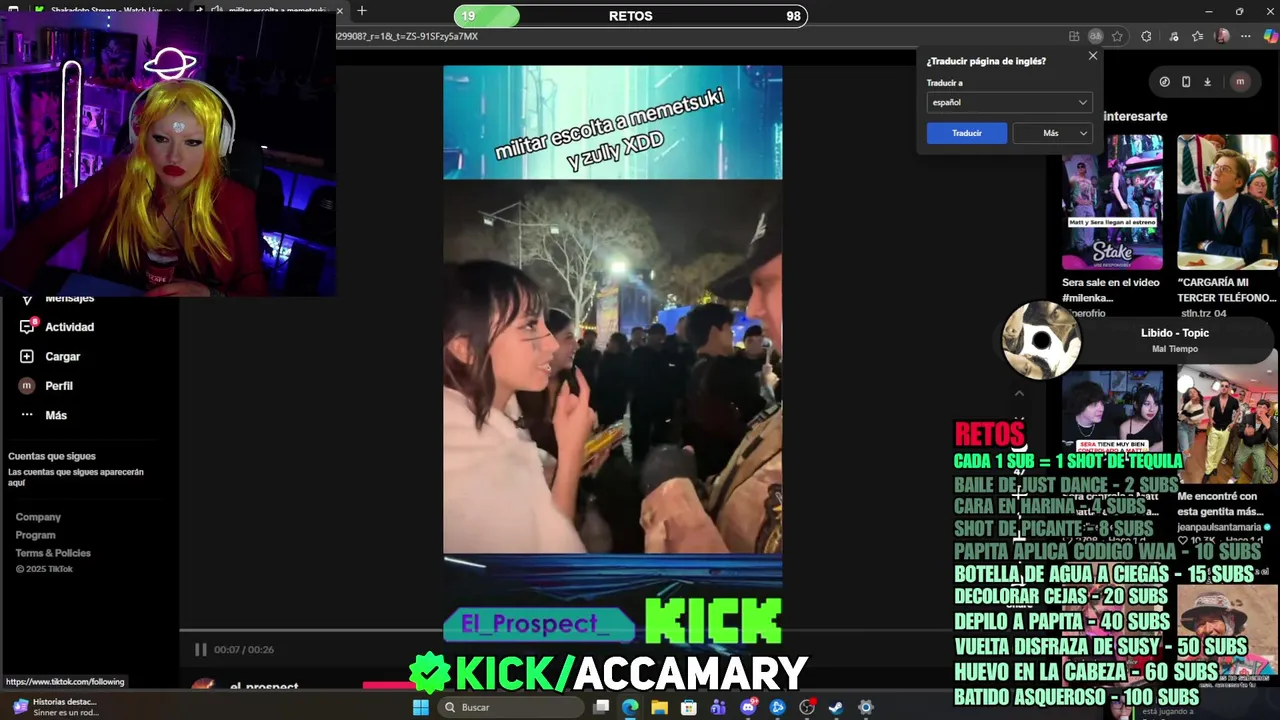Image resolution: width=1280 pixels, height=720 pixels.
Task: Open the Edge profile avatar
Action: (x=1222, y=36)
